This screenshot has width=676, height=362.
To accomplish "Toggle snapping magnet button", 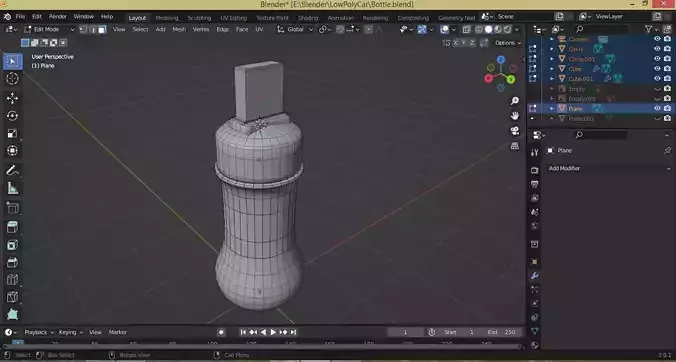I will [x=341, y=29].
